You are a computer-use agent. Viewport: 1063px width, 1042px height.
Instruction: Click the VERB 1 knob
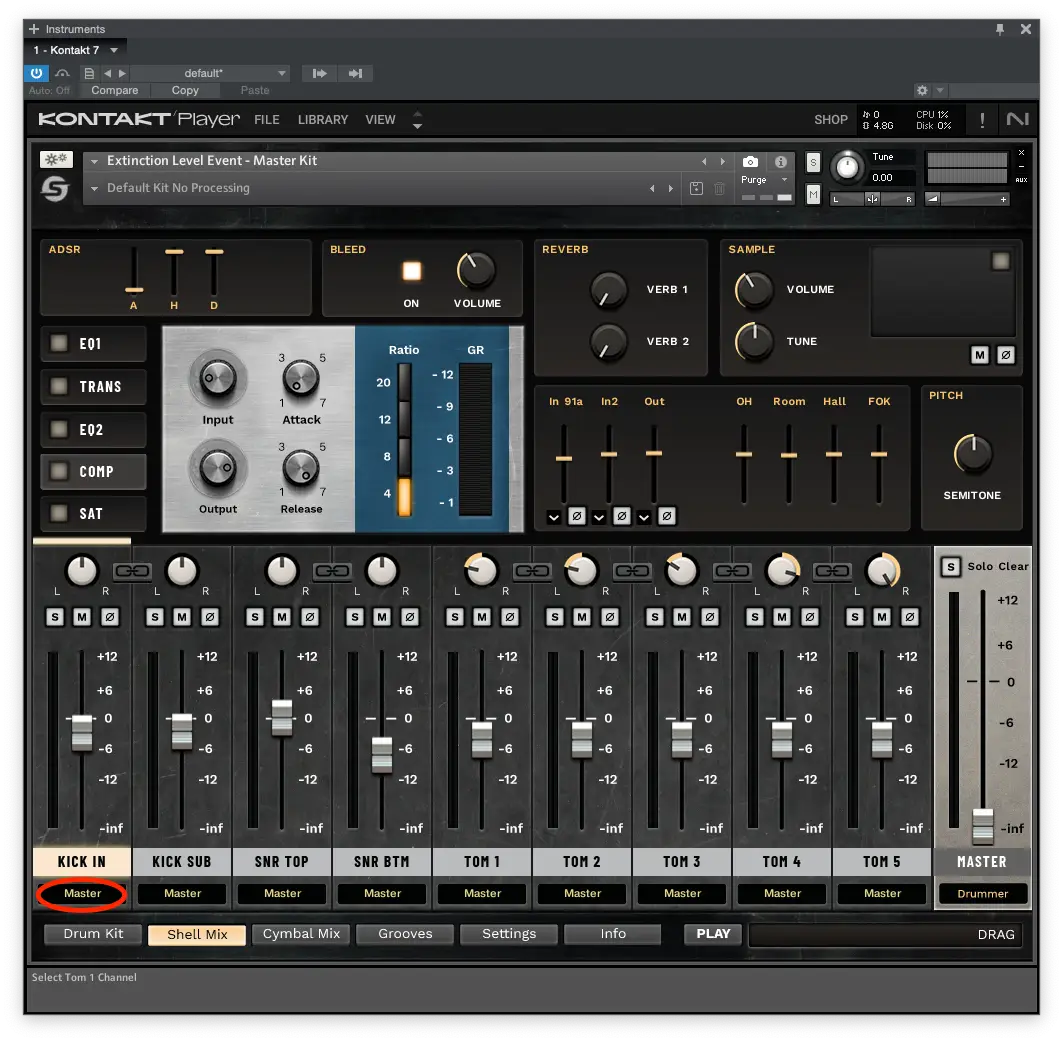[x=608, y=291]
